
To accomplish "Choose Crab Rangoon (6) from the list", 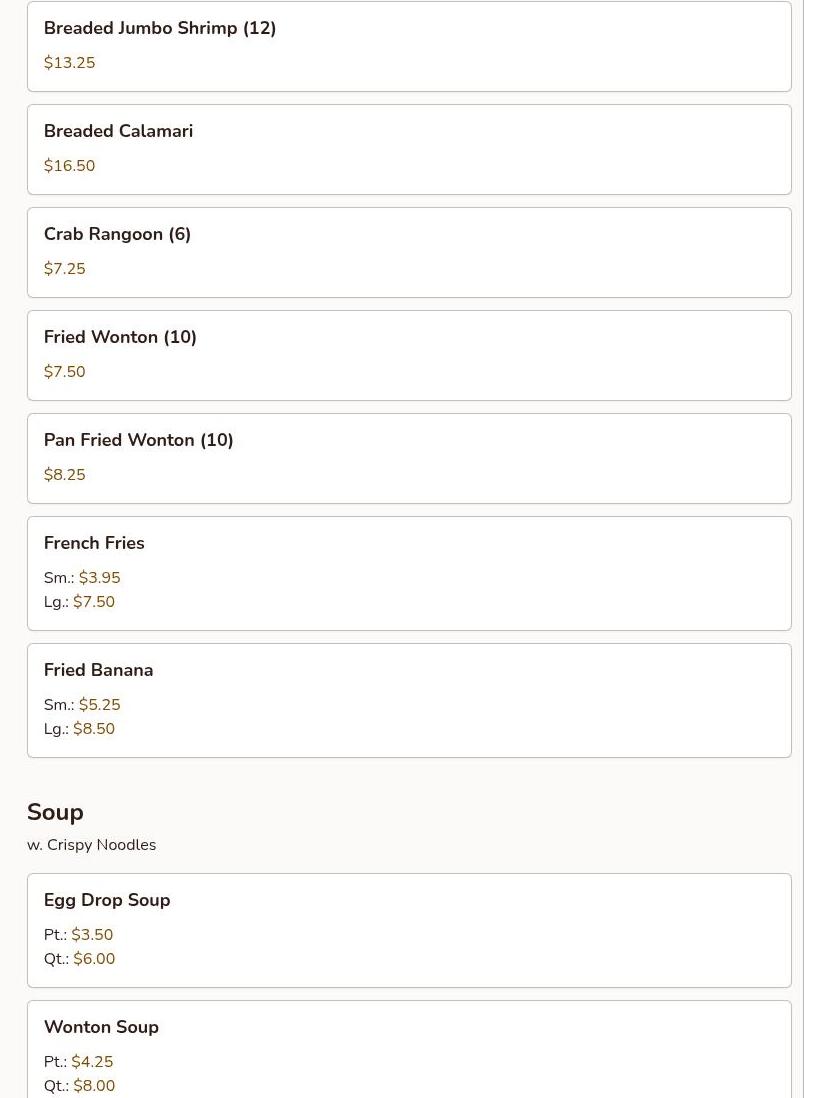I will pos(409,252).
